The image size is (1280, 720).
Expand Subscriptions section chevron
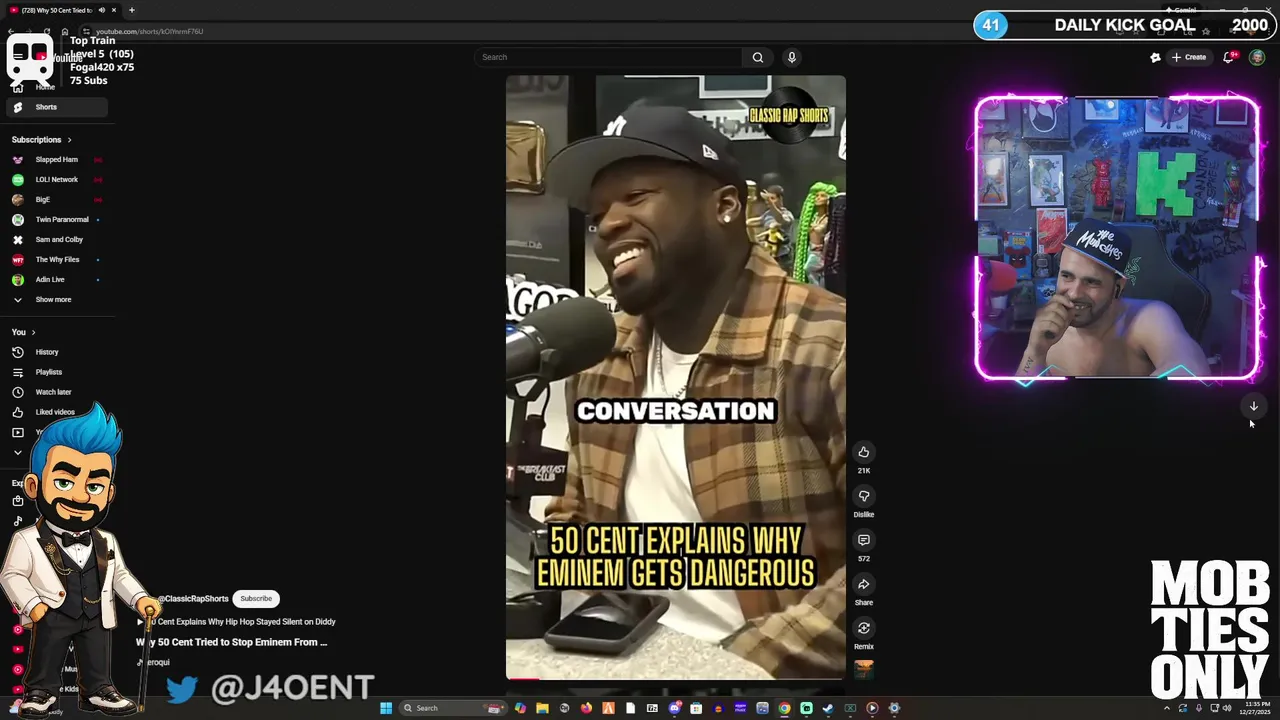(x=69, y=140)
